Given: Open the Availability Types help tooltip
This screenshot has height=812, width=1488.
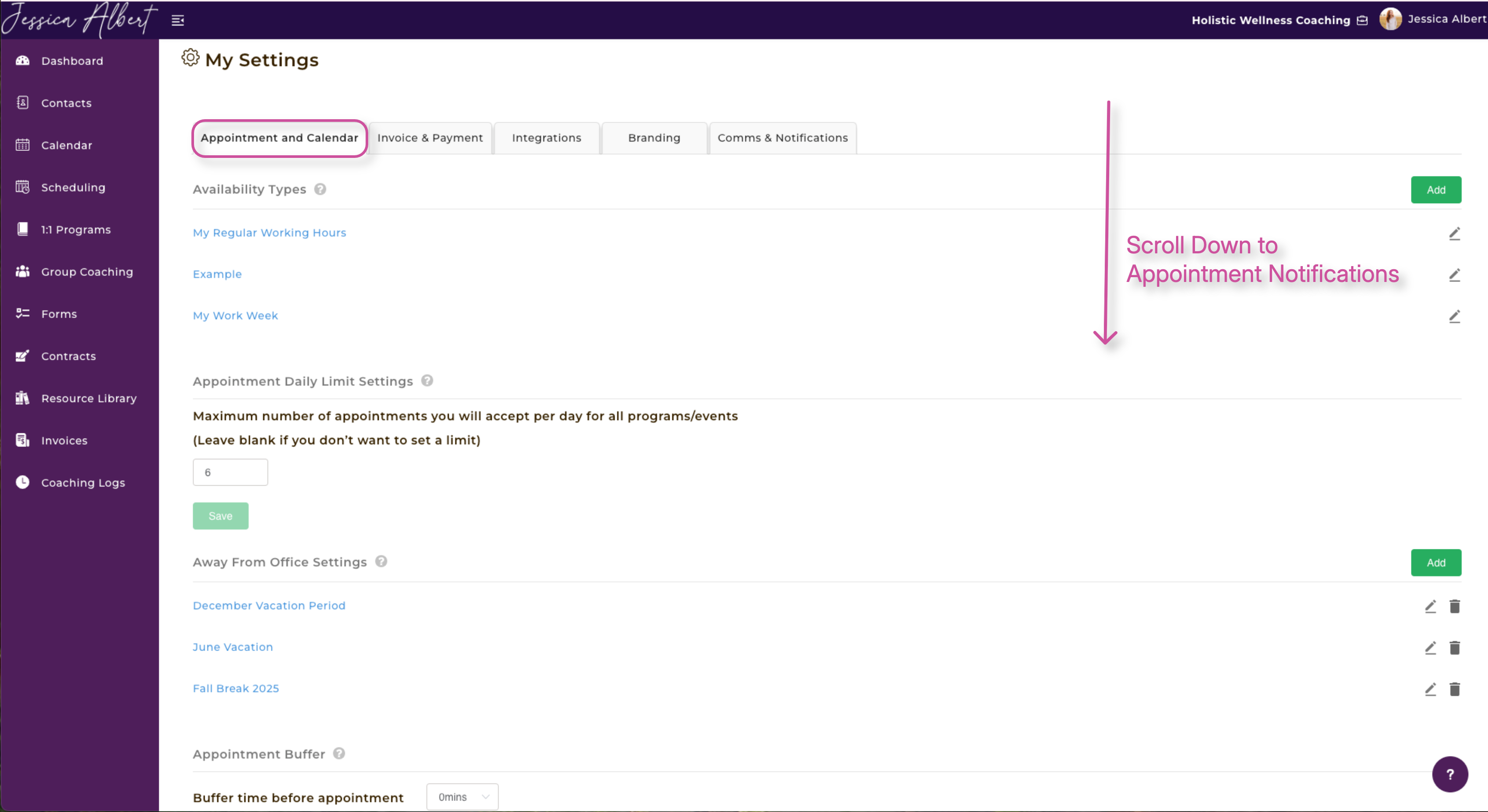Looking at the screenshot, I should (x=320, y=190).
